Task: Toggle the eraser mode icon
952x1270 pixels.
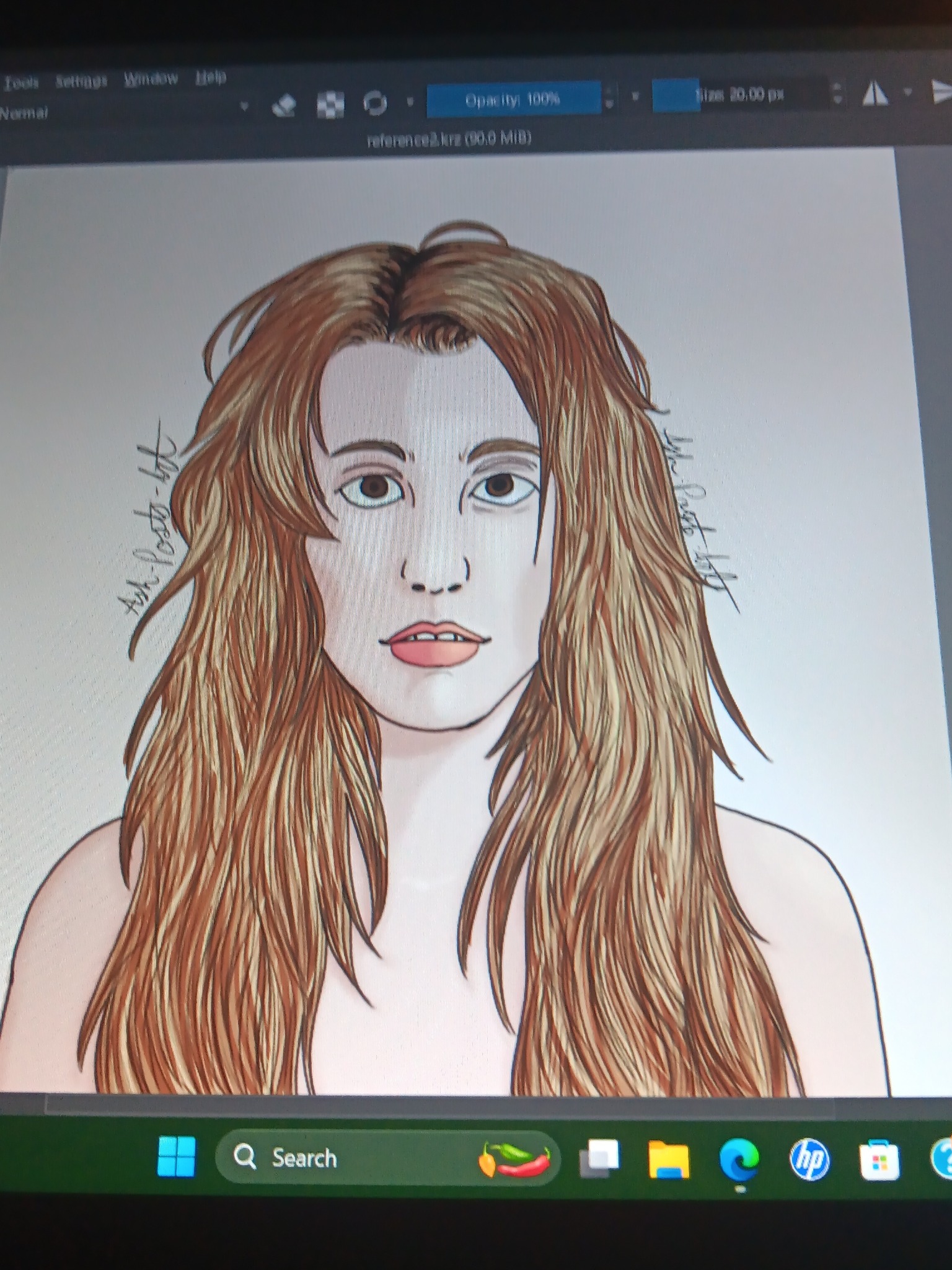Action: click(x=284, y=106)
